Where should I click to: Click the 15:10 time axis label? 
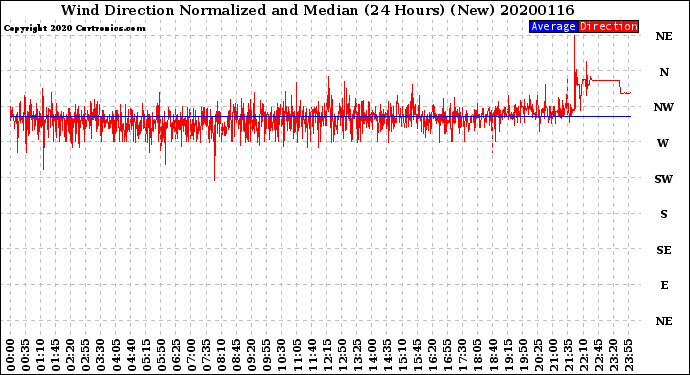(403, 355)
